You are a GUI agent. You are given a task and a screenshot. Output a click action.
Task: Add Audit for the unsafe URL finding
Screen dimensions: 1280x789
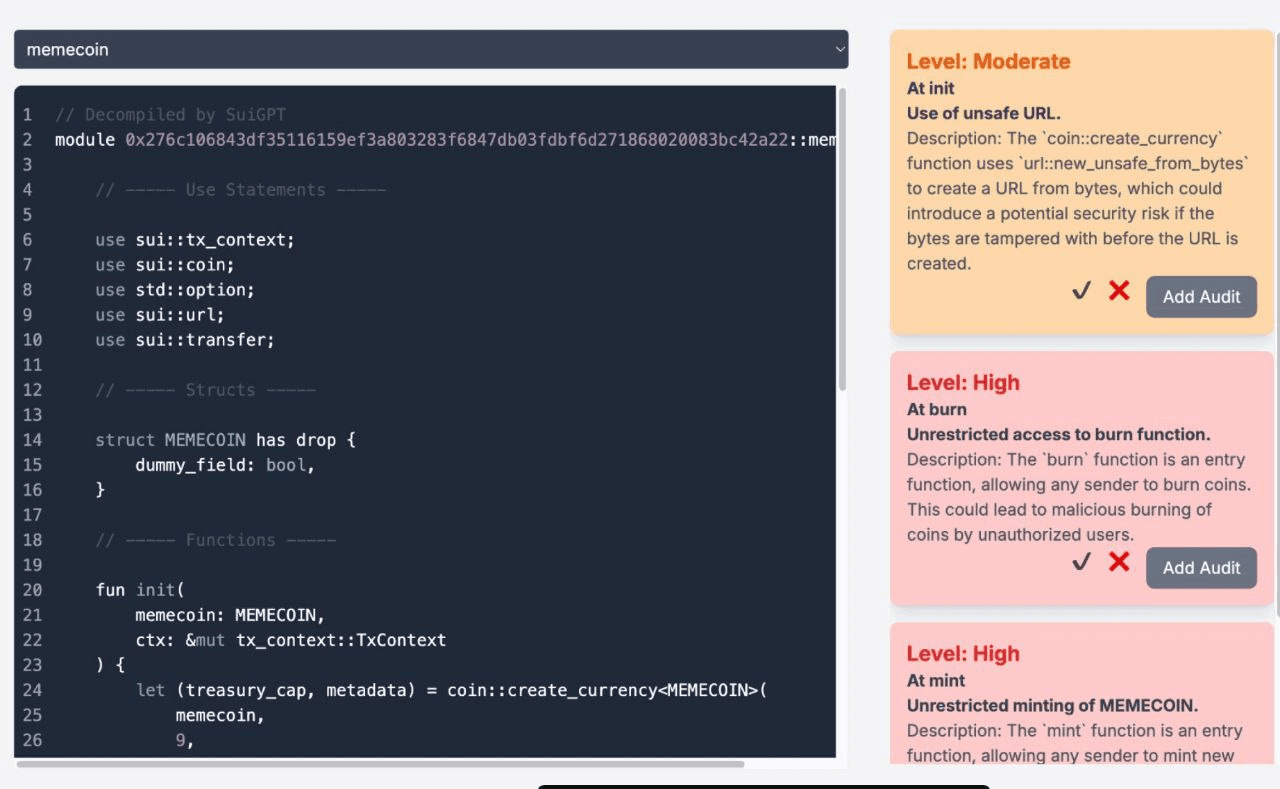[1201, 296]
